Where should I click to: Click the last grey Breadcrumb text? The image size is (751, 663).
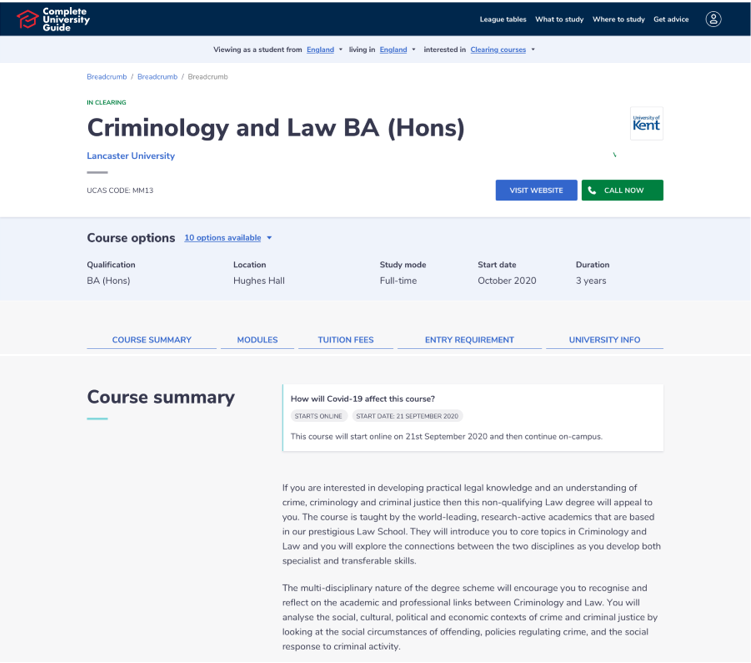[x=208, y=77]
